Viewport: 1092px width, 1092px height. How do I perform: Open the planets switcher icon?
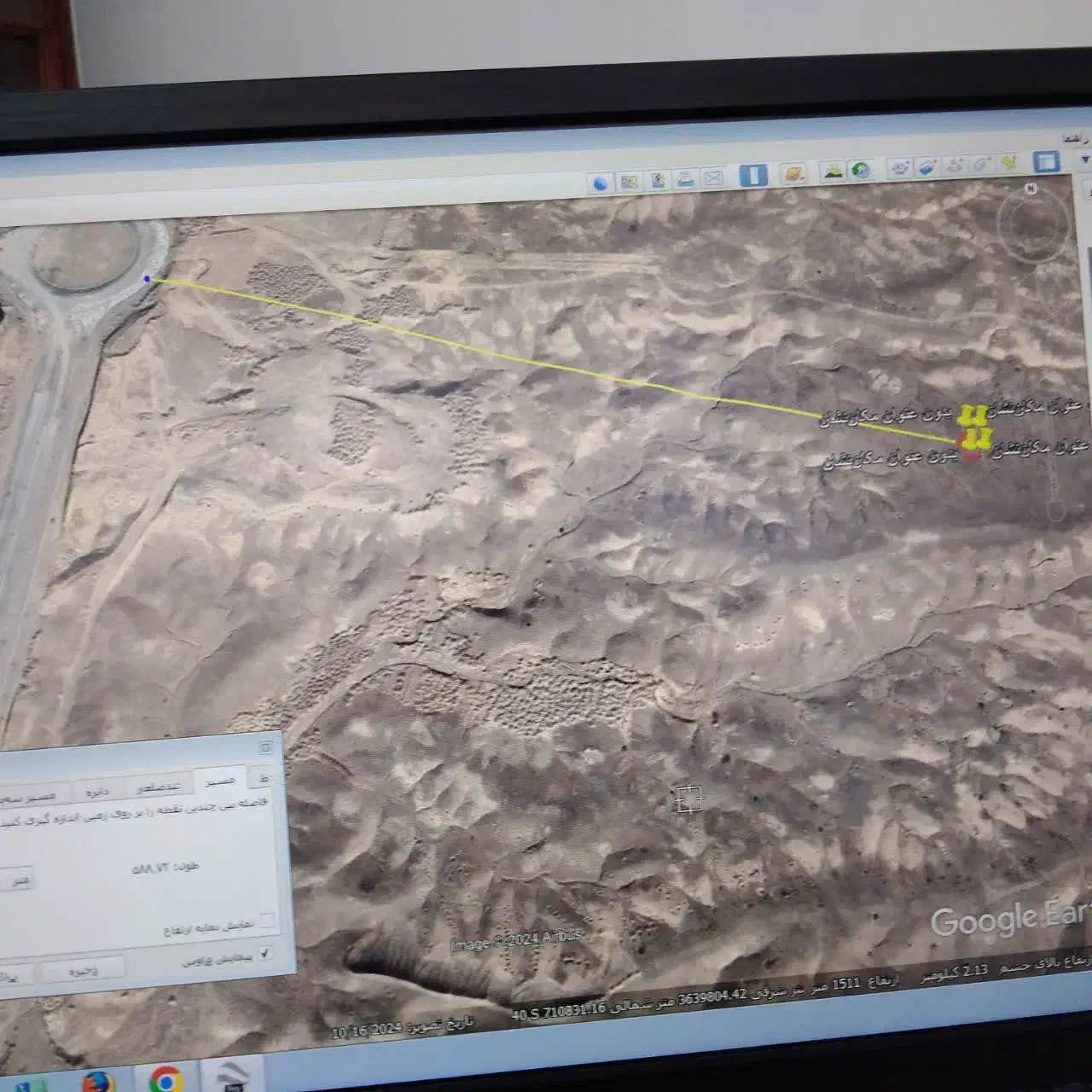(794, 173)
